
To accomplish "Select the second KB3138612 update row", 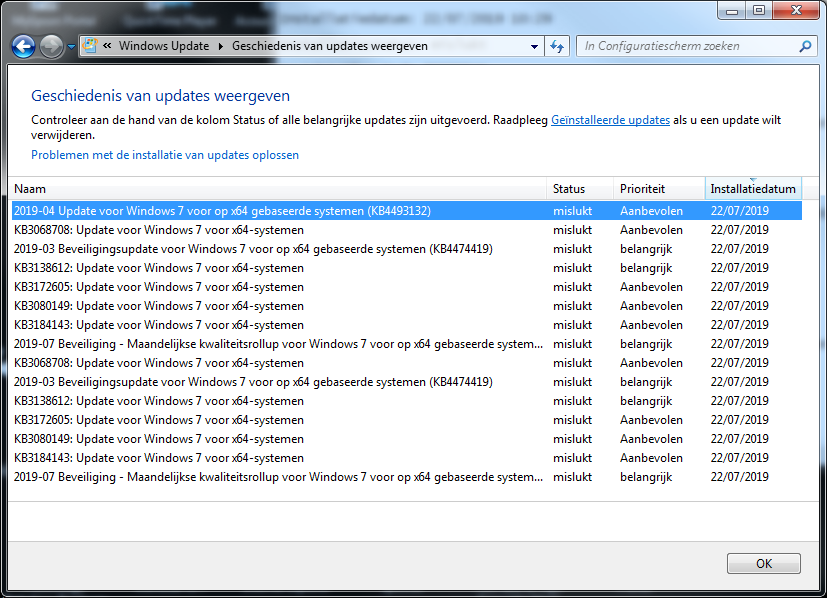I will pos(407,401).
